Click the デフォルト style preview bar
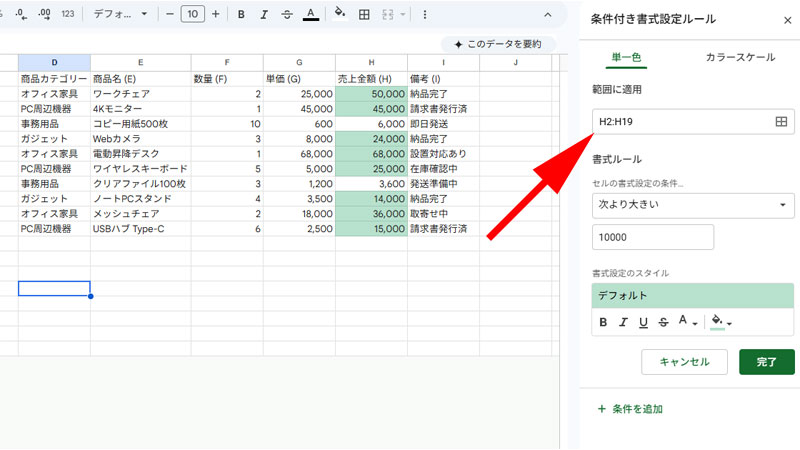 pos(693,296)
